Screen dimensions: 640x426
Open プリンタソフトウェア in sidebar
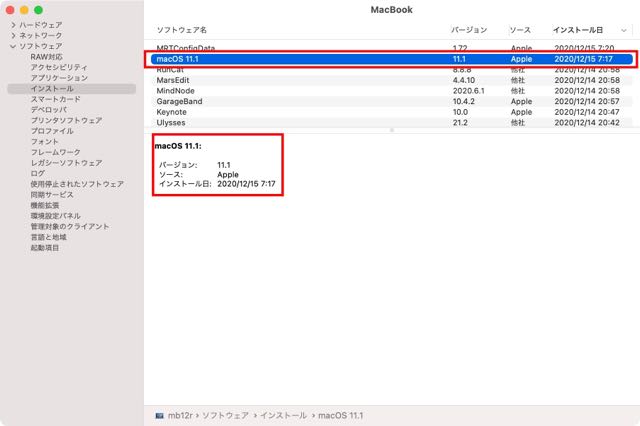click(x=67, y=120)
